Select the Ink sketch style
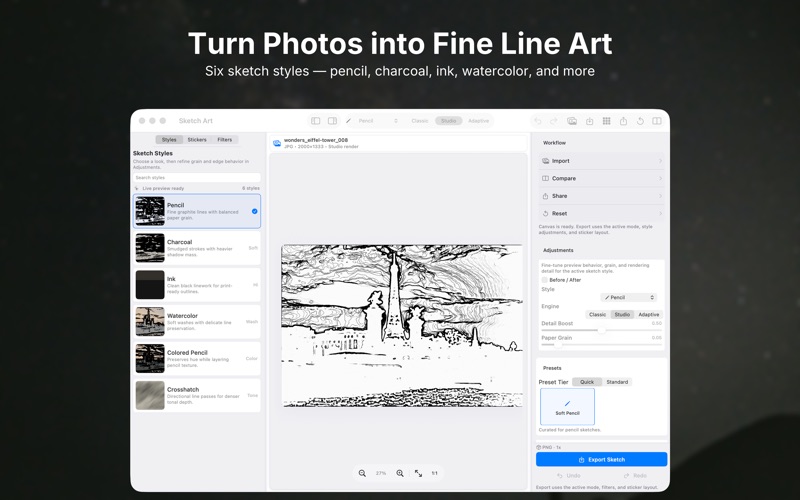The image size is (800, 500). (197, 285)
